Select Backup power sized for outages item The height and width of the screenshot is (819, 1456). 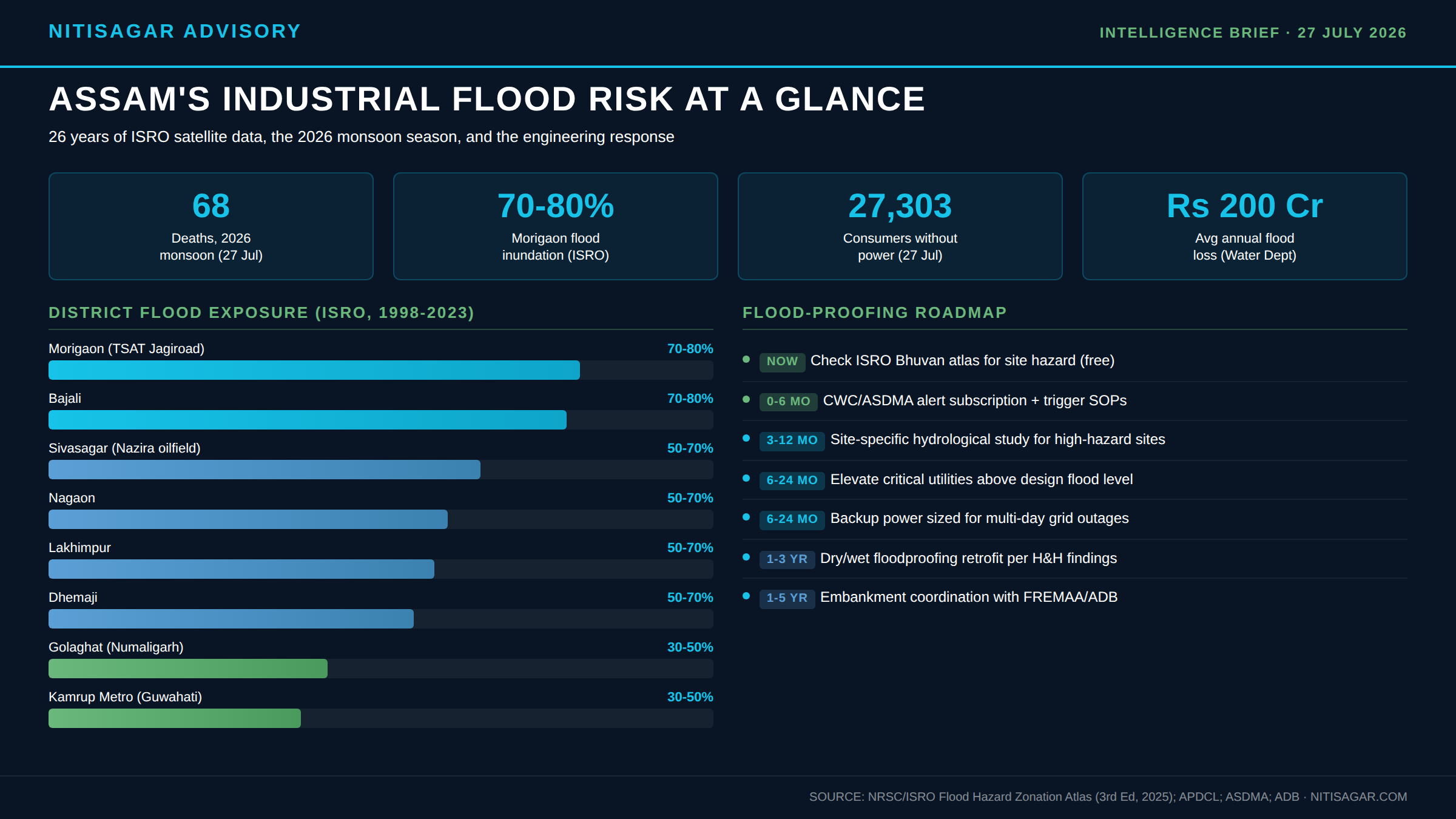click(x=979, y=518)
